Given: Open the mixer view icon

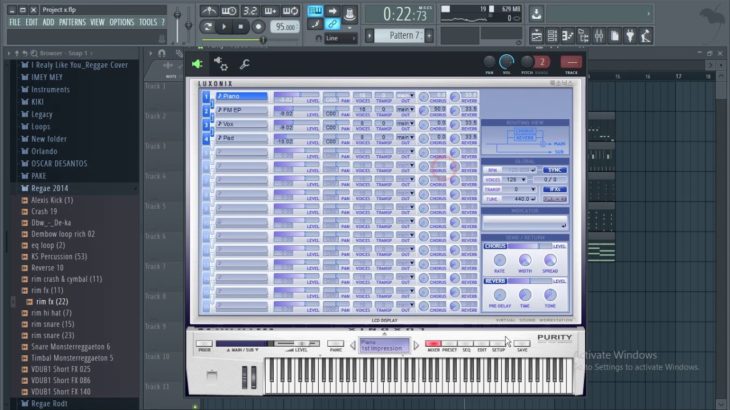Looking at the screenshot, I should (599, 36).
